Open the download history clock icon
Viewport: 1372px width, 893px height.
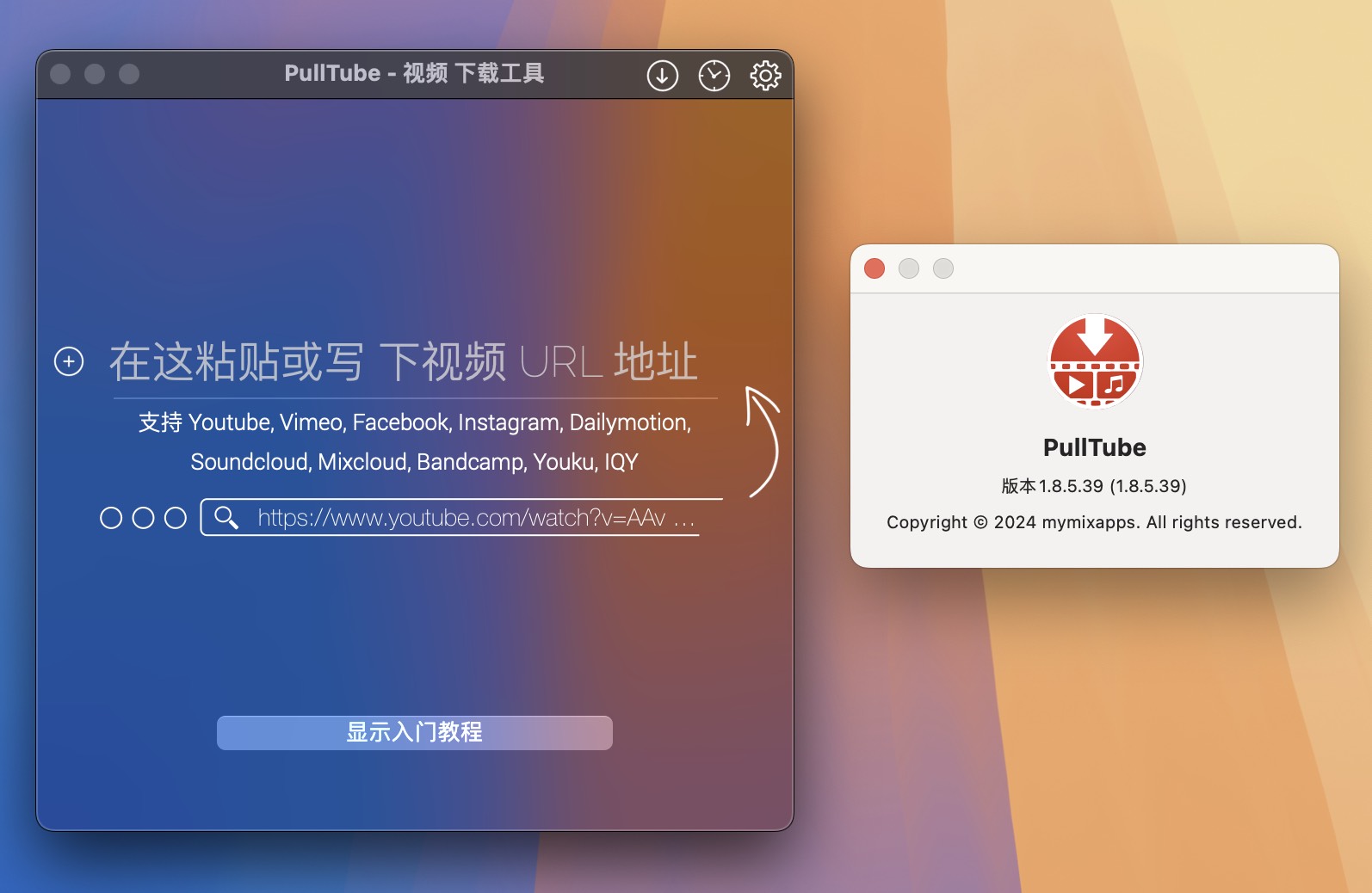[x=714, y=76]
